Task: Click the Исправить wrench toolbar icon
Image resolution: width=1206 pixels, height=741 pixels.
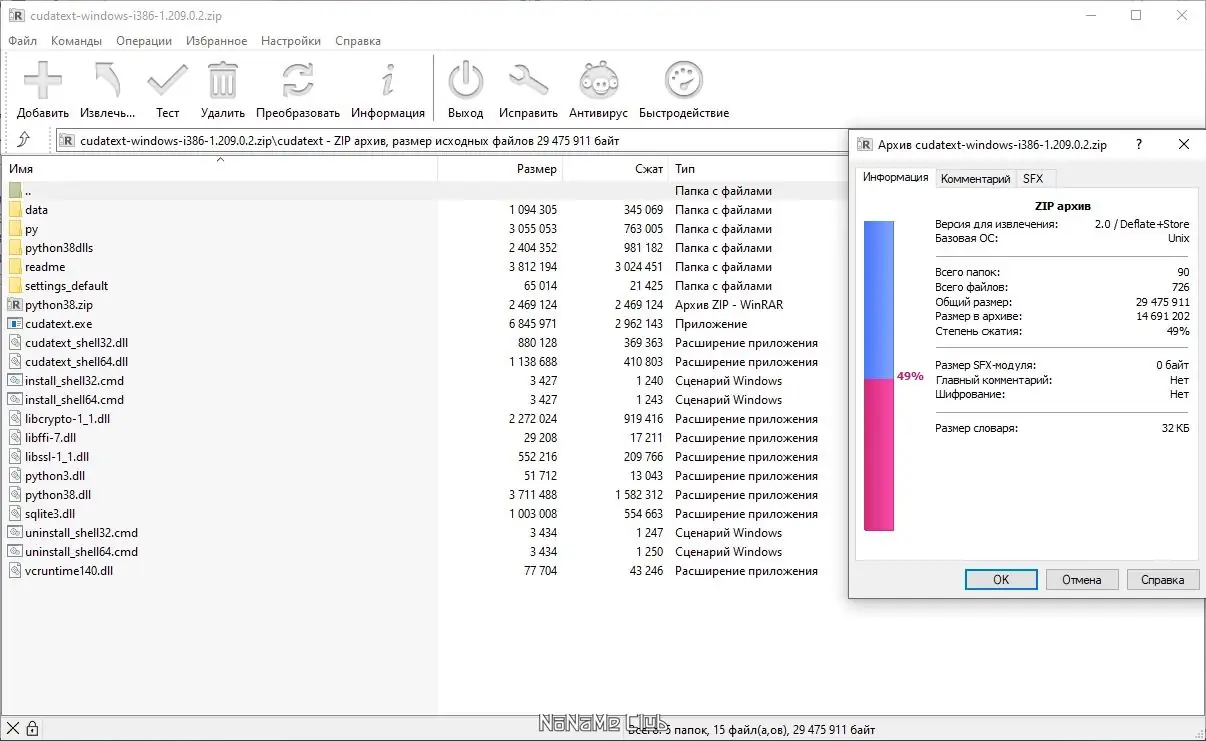Action: [528, 81]
